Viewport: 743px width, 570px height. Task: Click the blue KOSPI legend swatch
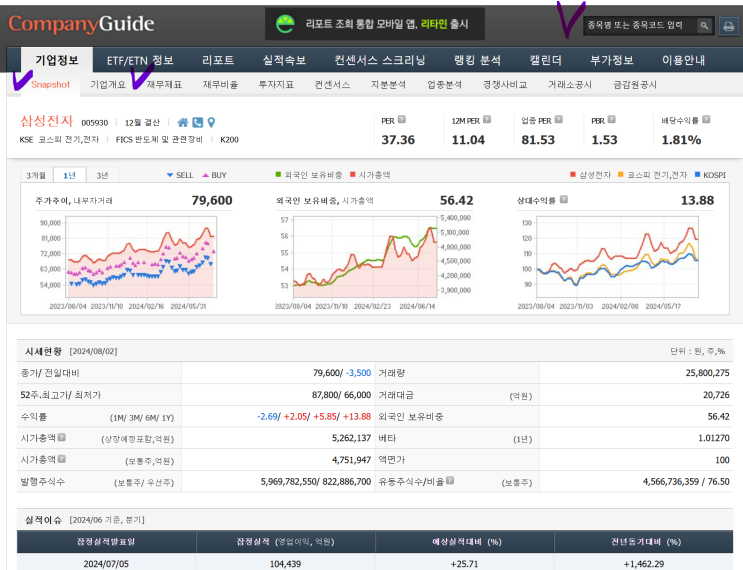697,174
